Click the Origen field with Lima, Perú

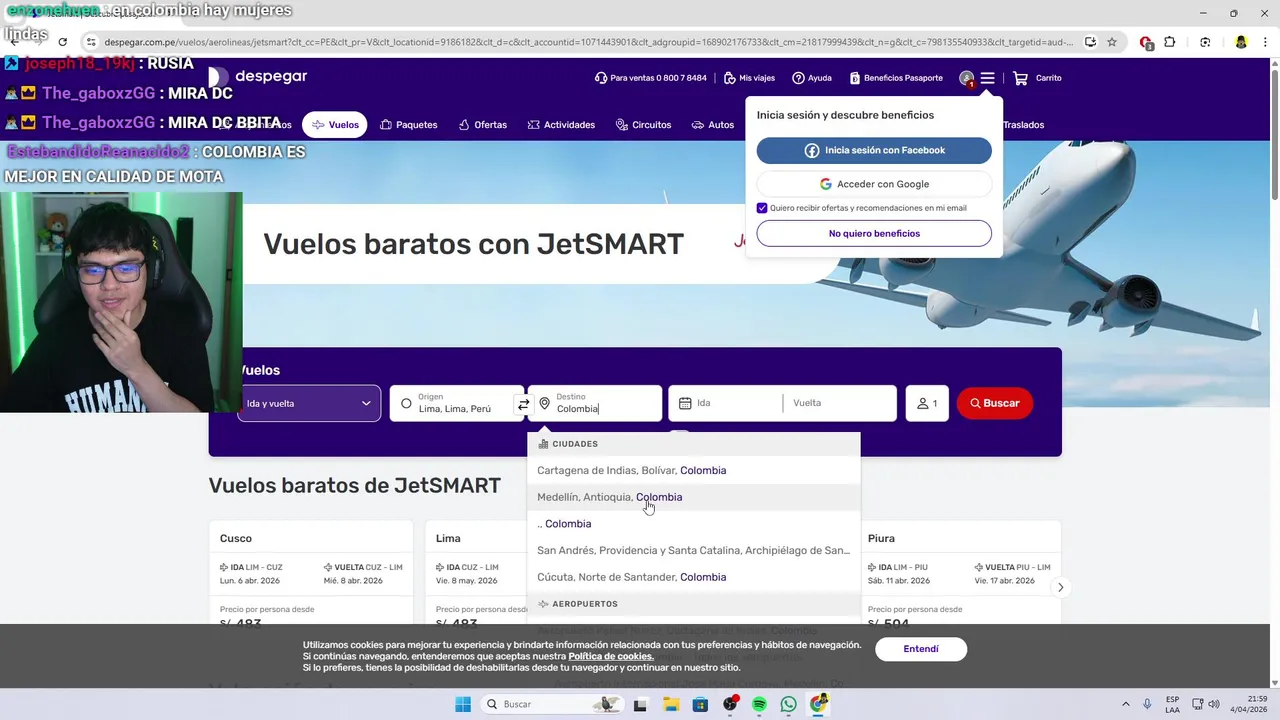456,403
